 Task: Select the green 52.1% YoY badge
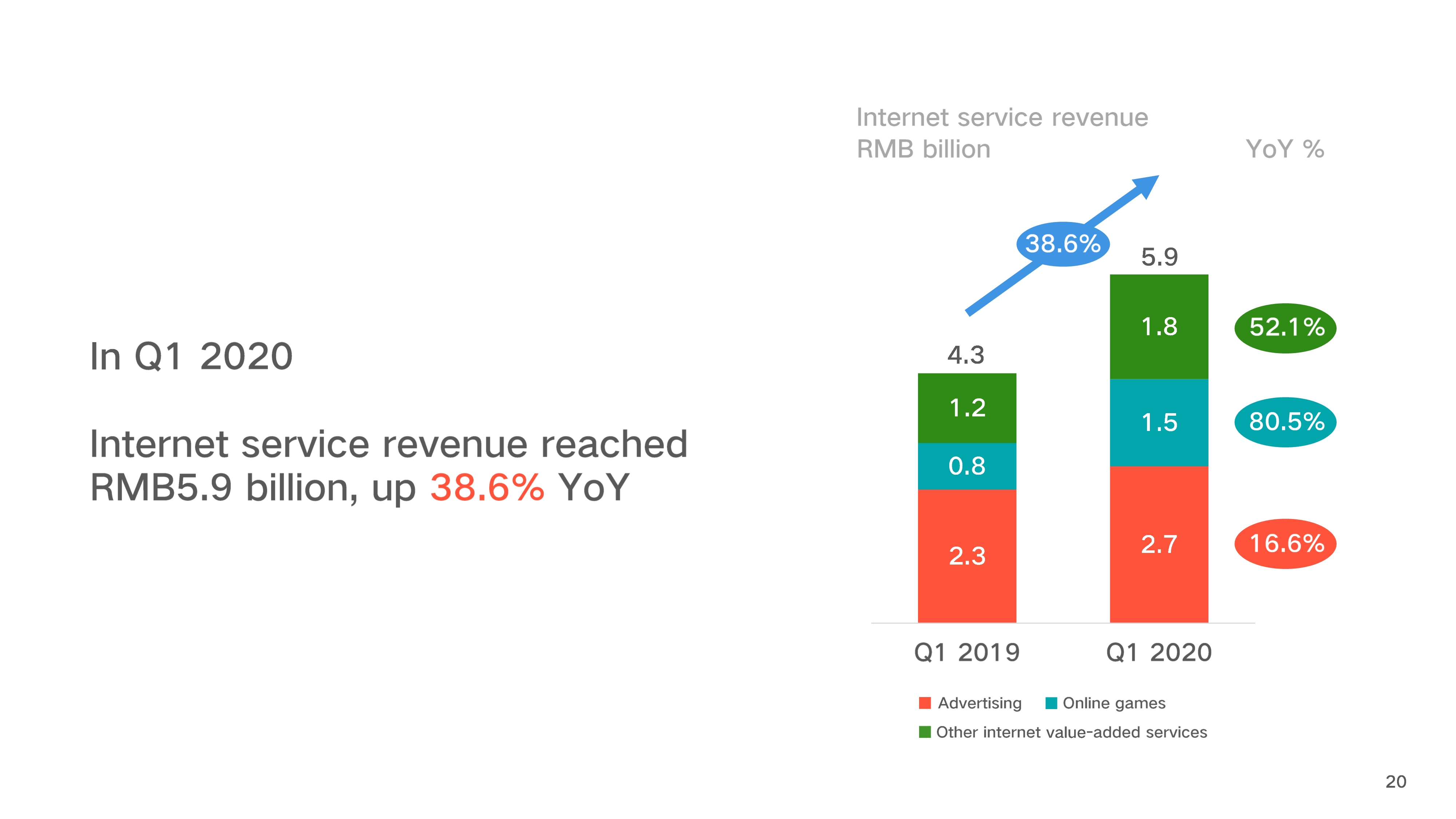(1285, 328)
